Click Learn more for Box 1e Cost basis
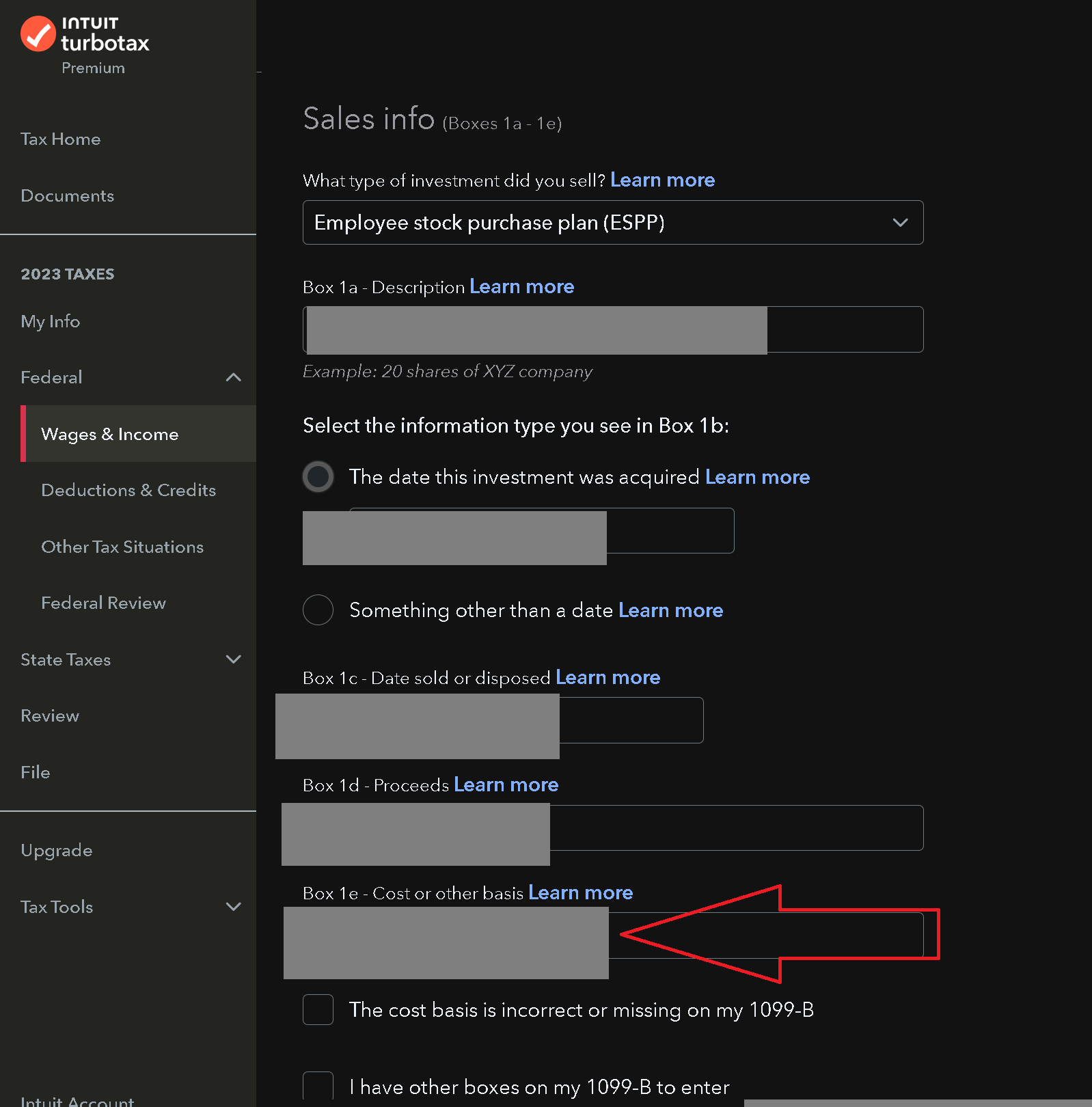The image size is (1092, 1107). [581, 892]
